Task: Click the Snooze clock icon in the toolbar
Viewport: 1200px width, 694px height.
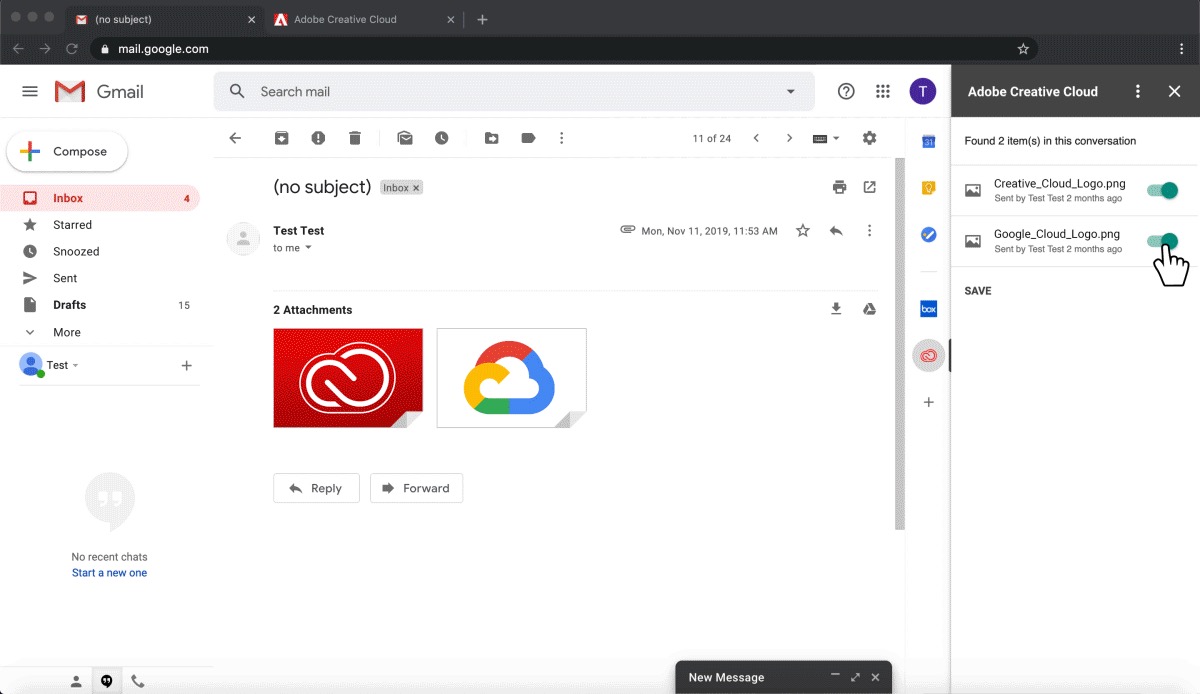Action: (441, 138)
